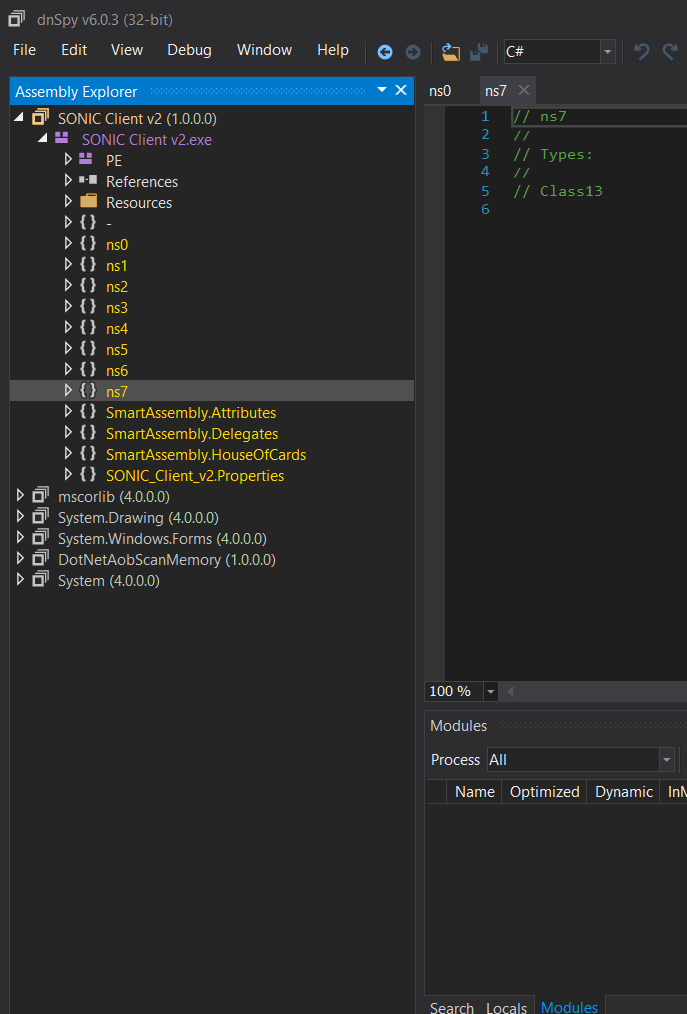The width and height of the screenshot is (687, 1014).
Task: Click the Redo toolbar icon
Action: 670,52
